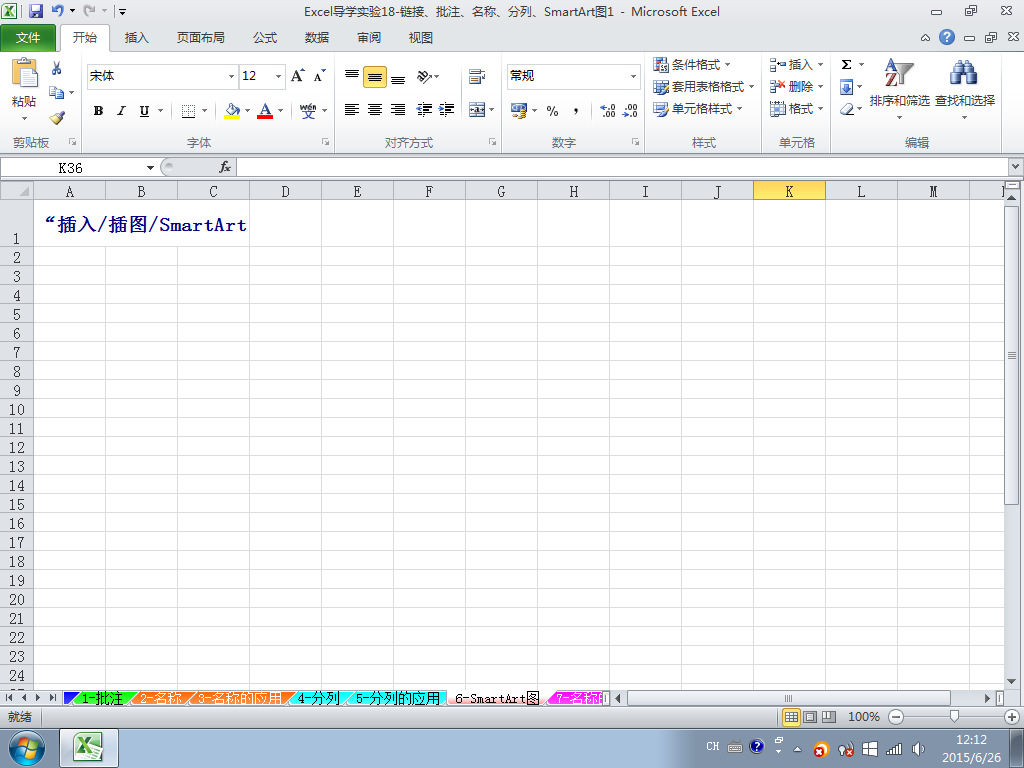Image resolution: width=1024 pixels, height=768 pixels.
Task: Toggle Bold formatting
Action: pyautogui.click(x=98, y=111)
